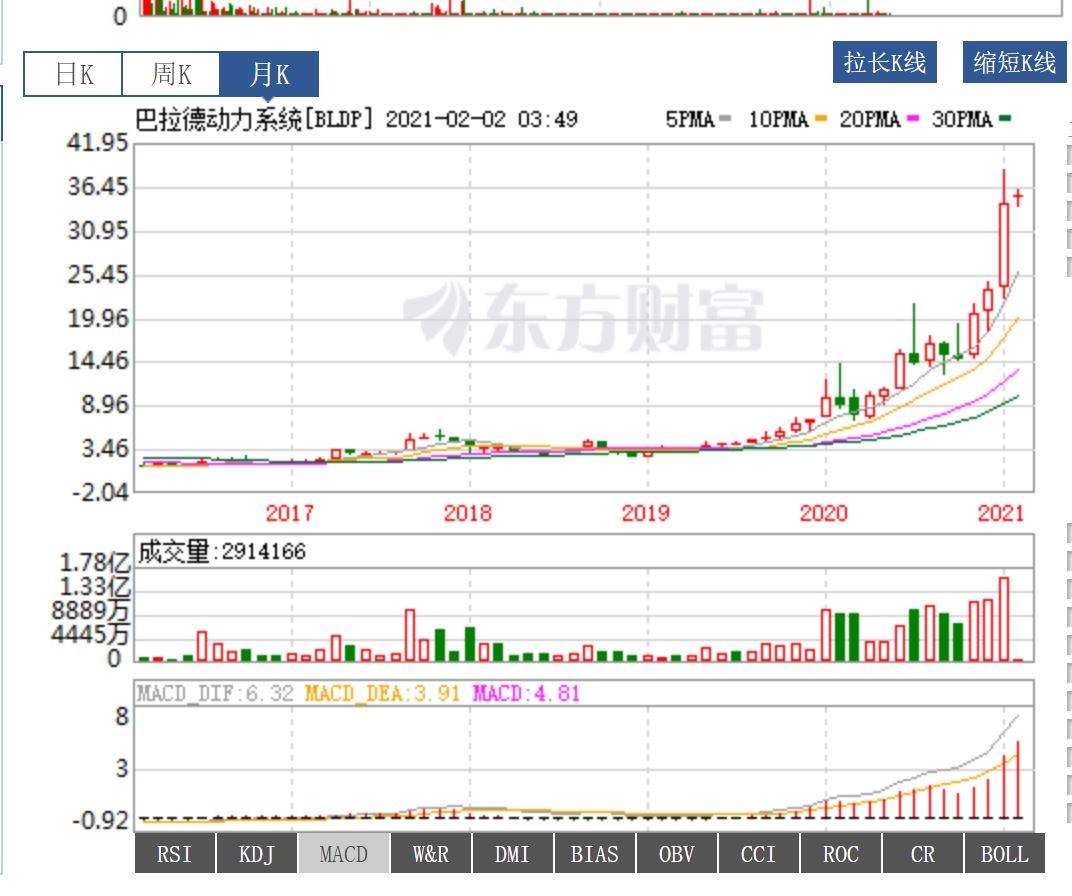The width and height of the screenshot is (1072, 896).
Task: Click the tallest red volume bar
Action: coord(1004,619)
